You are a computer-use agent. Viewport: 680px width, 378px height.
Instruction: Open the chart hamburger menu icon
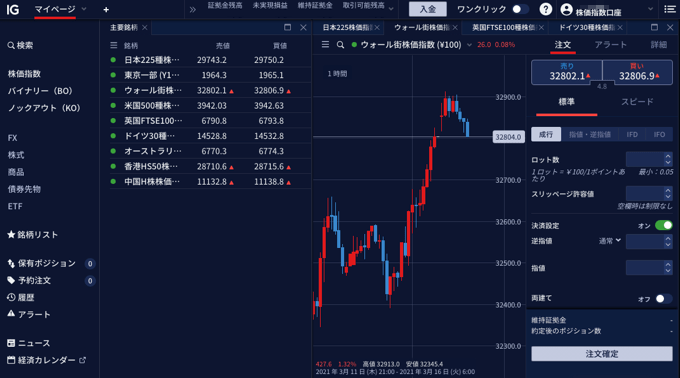click(x=325, y=45)
